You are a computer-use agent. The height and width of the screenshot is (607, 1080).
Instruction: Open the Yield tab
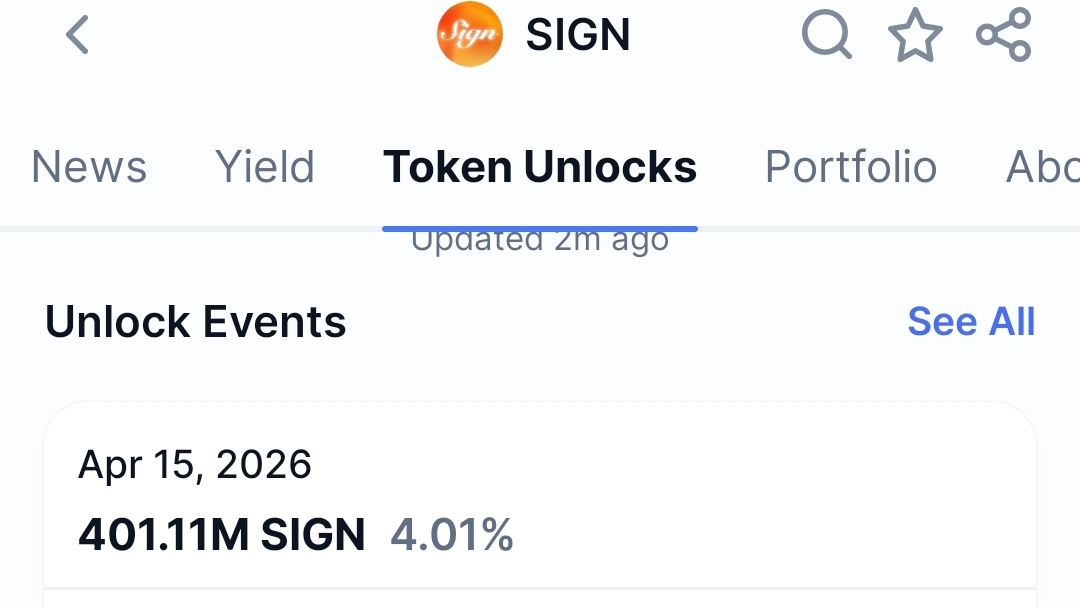click(265, 167)
